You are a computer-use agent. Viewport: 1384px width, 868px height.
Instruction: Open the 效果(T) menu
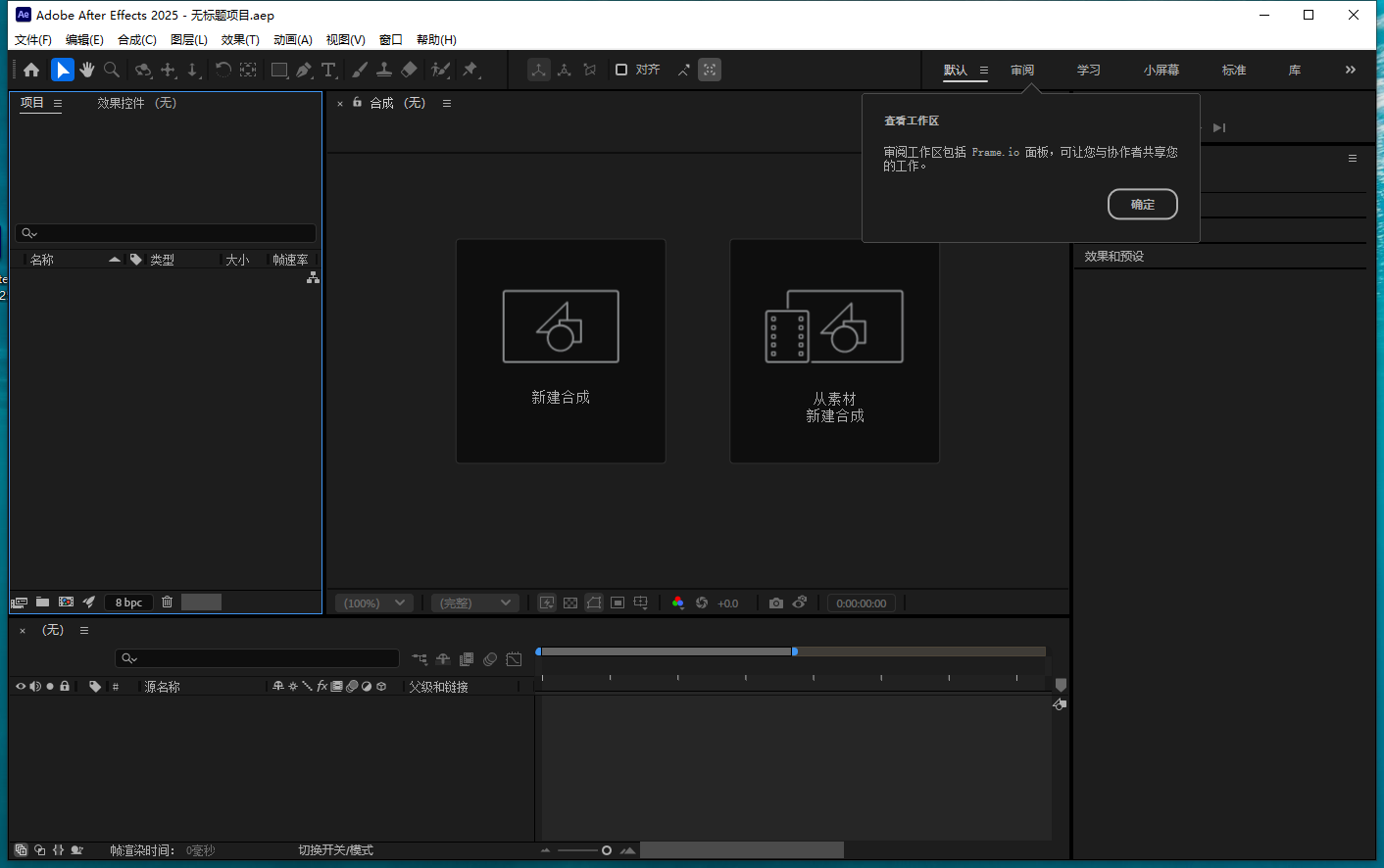pos(240,40)
